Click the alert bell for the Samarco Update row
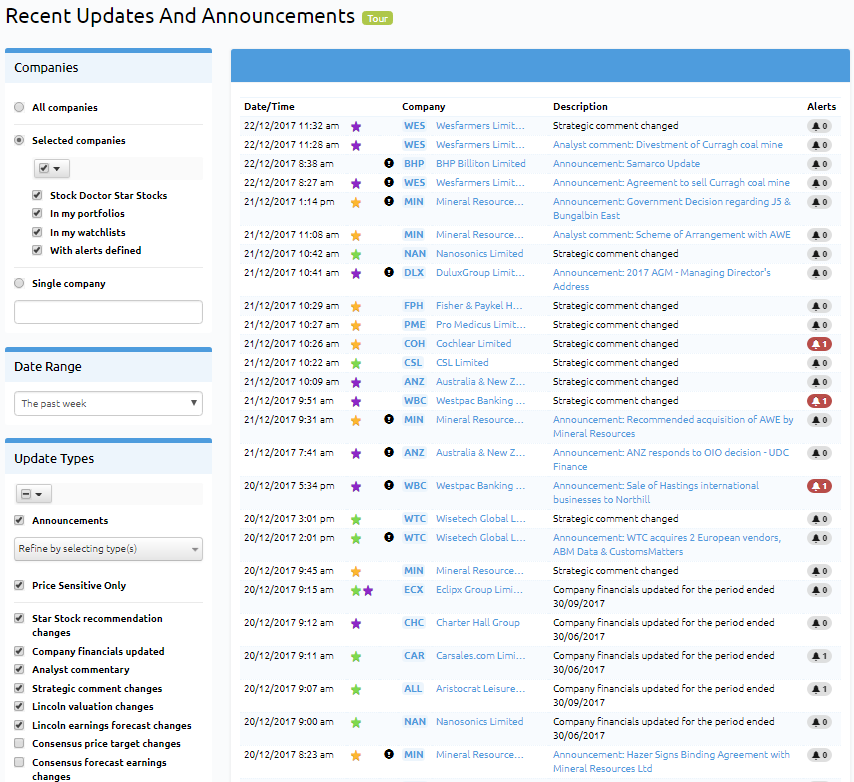This screenshot has width=854, height=782. click(x=819, y=164)
